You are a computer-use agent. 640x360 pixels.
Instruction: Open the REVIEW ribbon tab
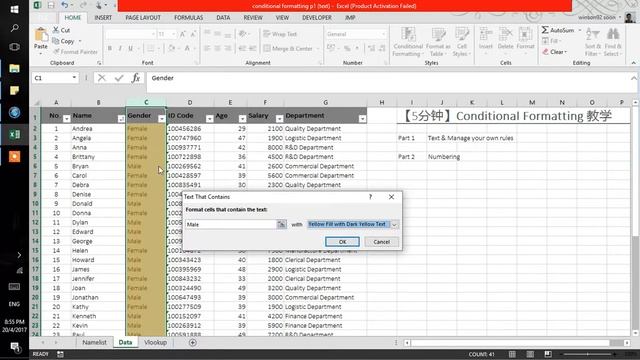click(253, 18)
